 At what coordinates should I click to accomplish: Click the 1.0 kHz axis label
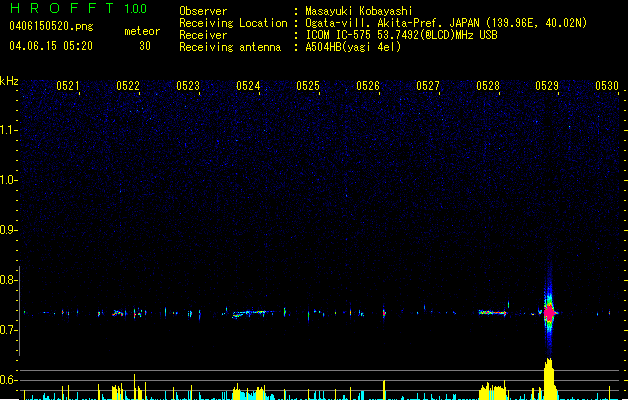8,180
